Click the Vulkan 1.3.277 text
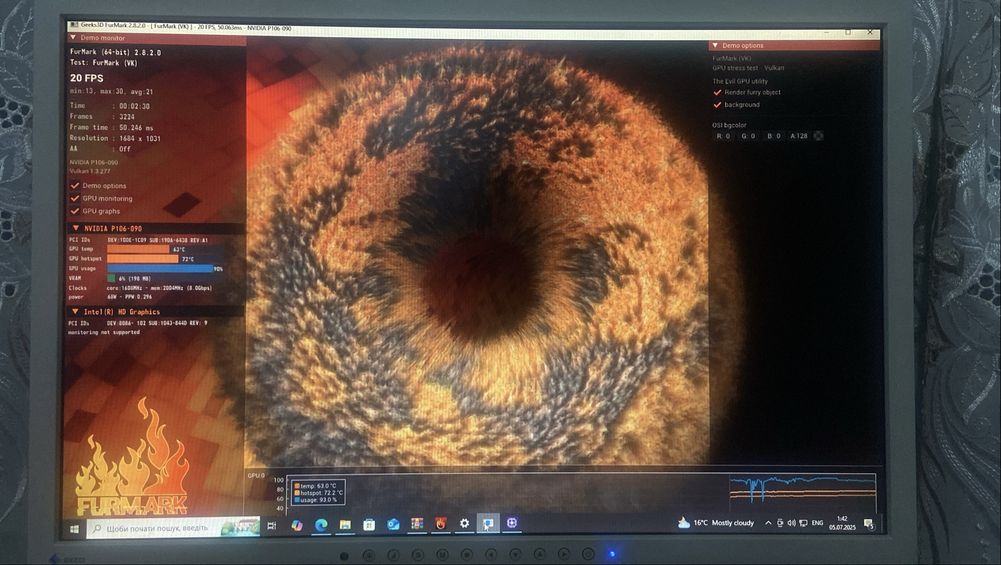1001x565 pixels. pos(90,171)
